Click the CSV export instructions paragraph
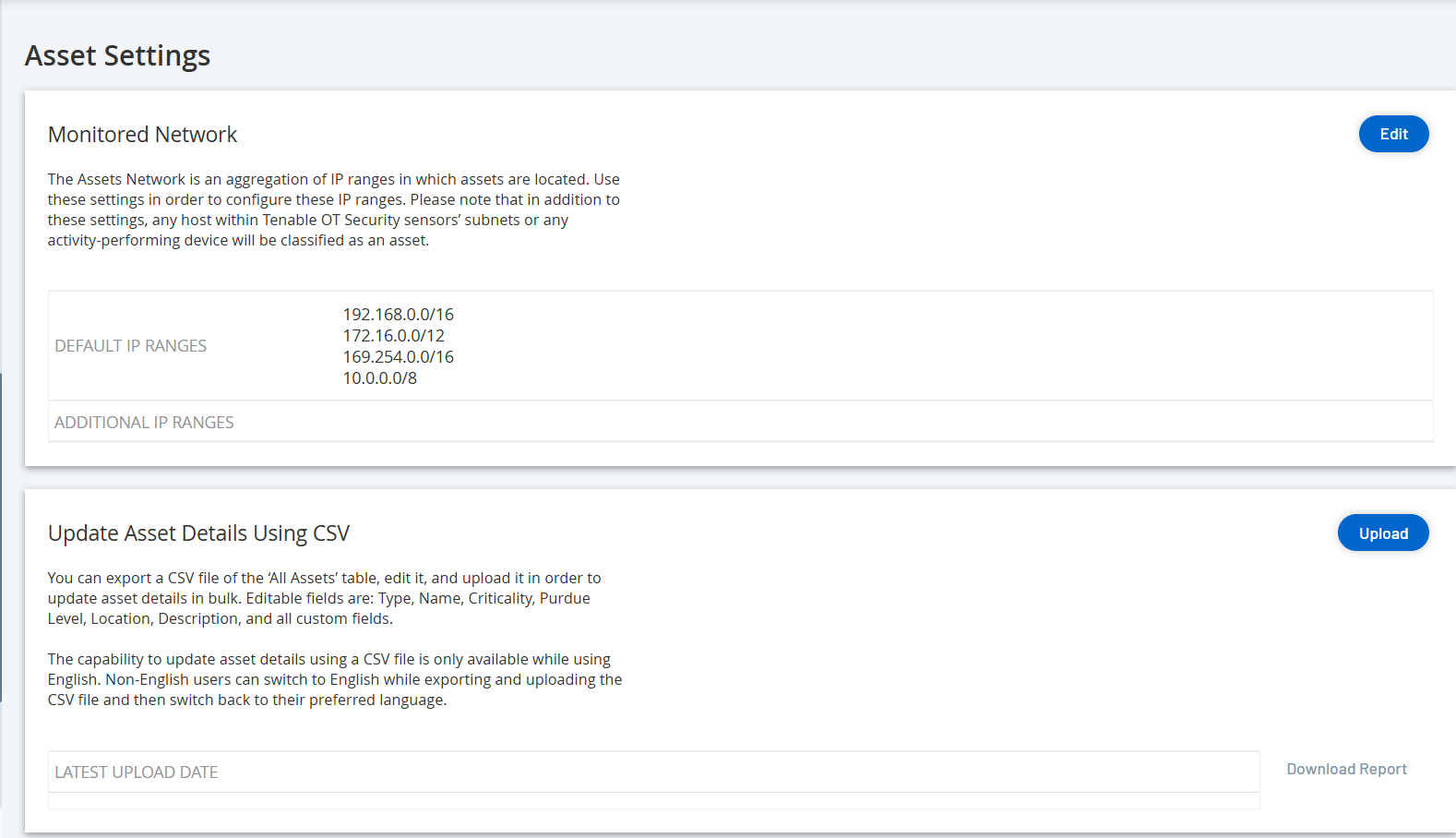The image size is (1456, 838). [x=324, y=598]
